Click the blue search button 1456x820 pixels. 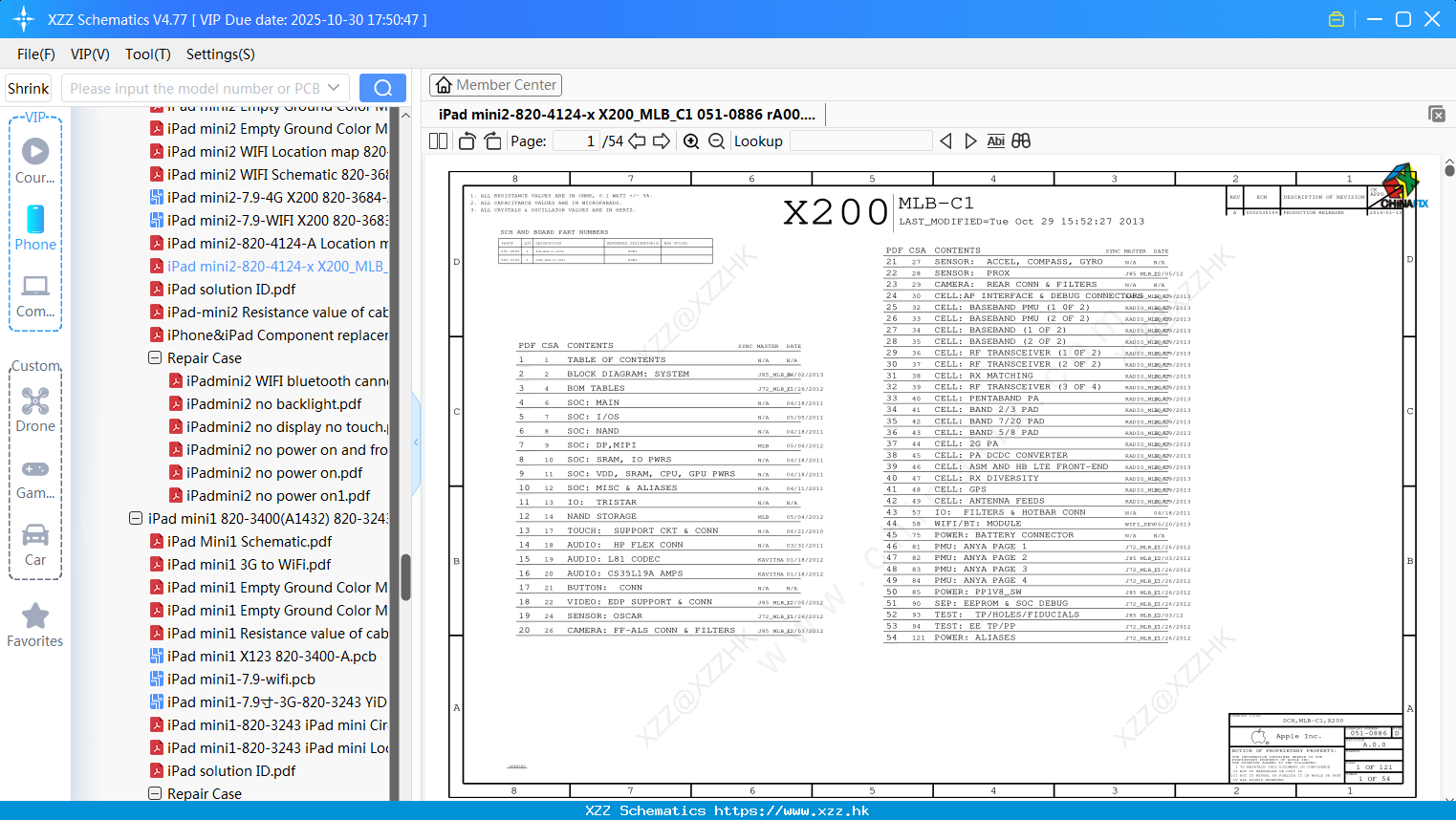382,88
